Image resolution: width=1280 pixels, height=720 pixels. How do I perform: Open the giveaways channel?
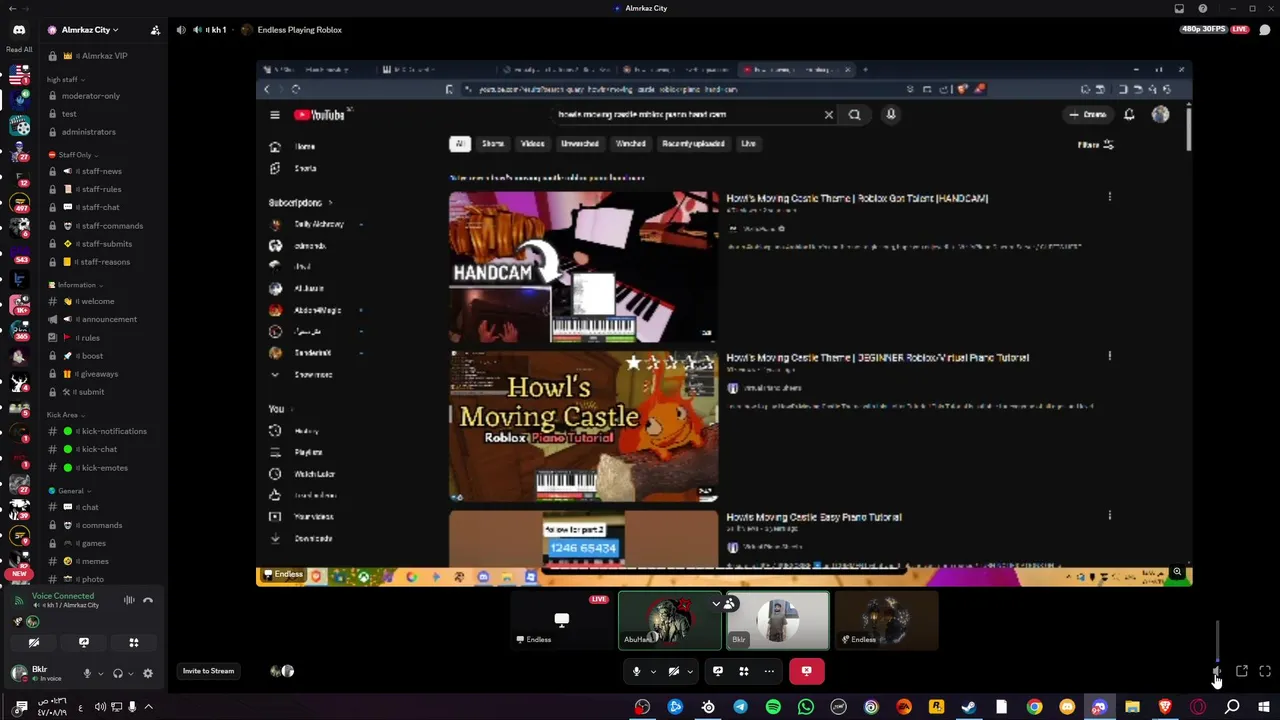pos(100,374)
